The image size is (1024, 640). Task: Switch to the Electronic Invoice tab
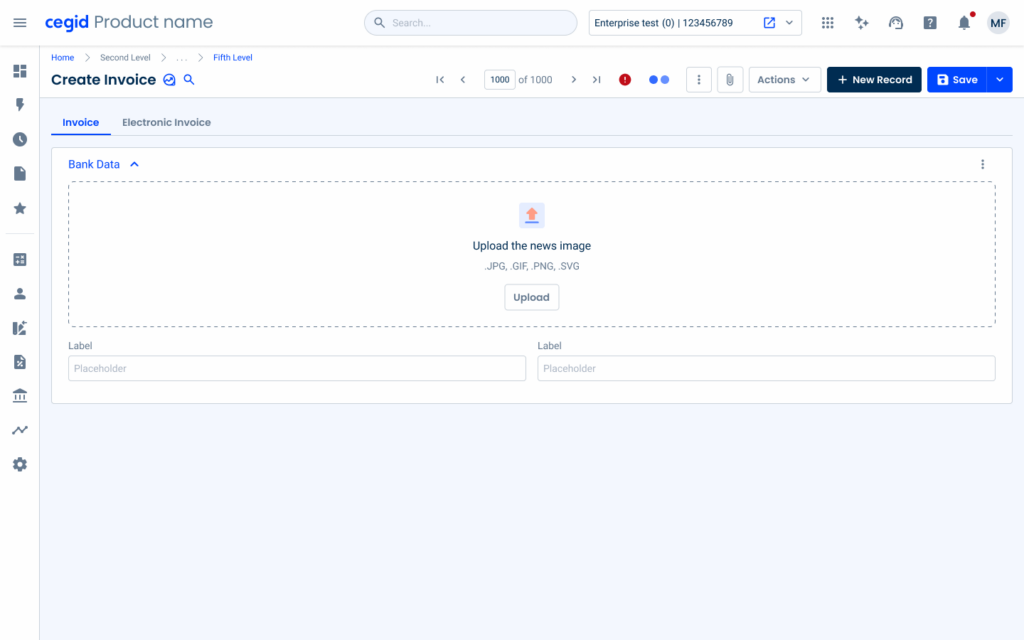tap(166, 122)
